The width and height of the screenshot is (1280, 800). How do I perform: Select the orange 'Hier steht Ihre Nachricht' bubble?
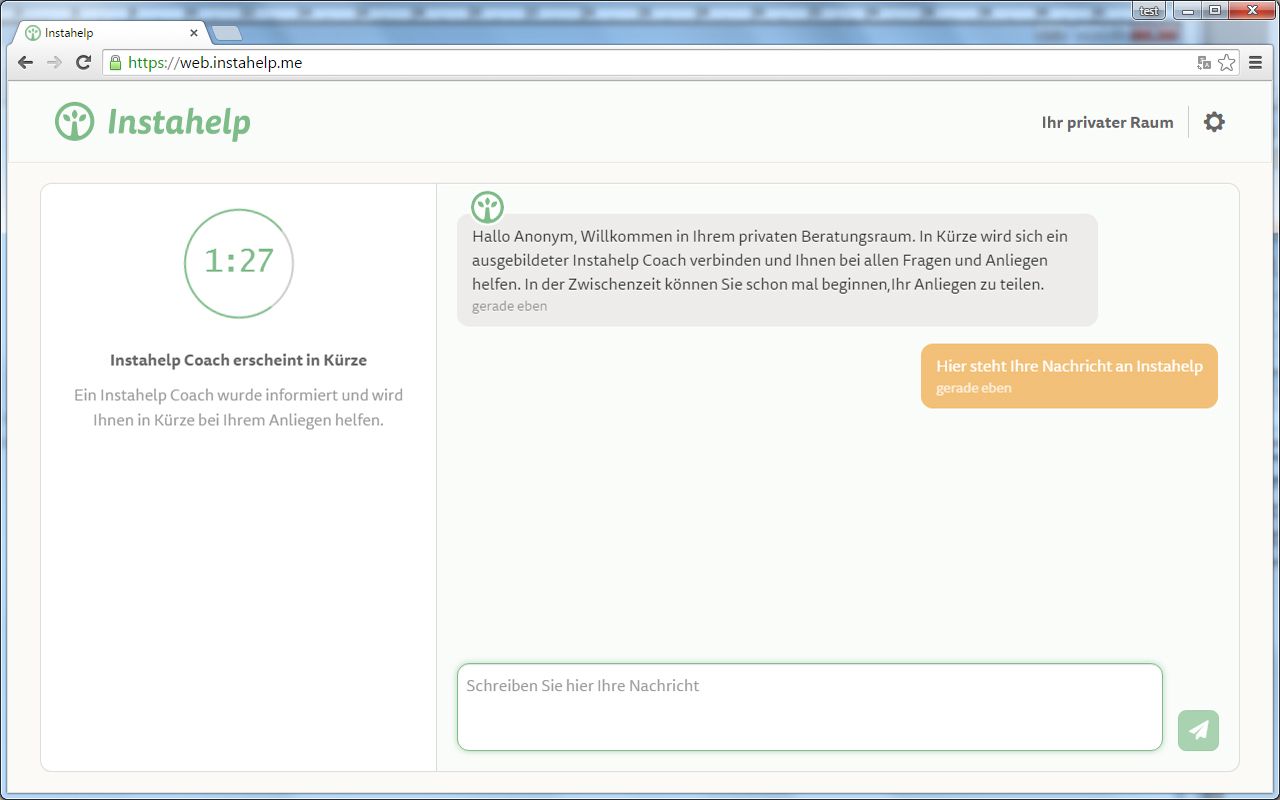[1068, 376]
